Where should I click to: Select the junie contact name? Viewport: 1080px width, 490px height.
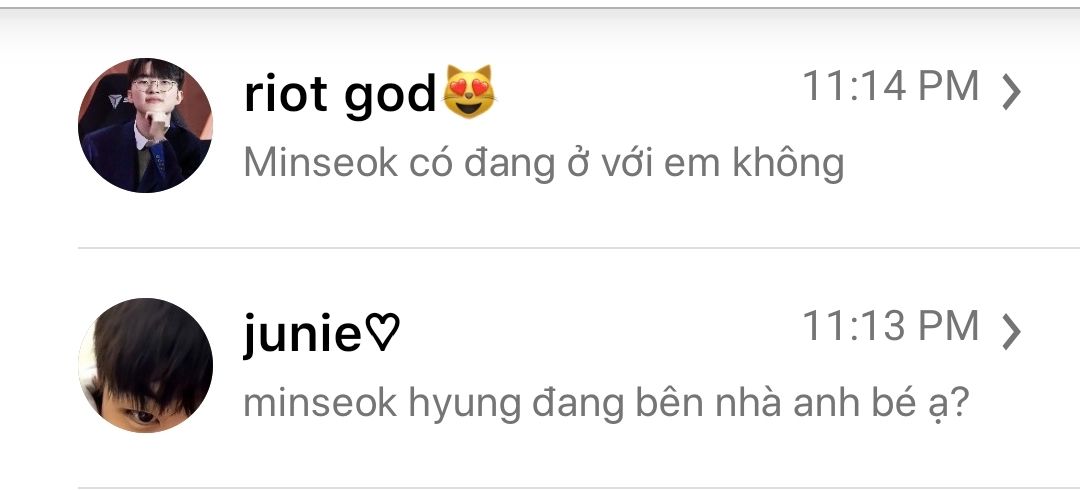click(x=303, y=335)
